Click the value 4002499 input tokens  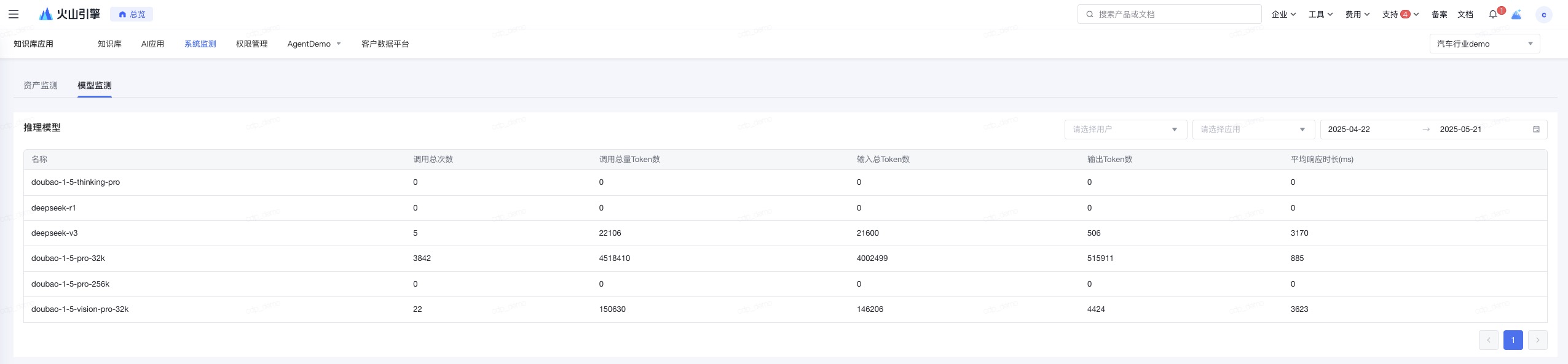[x=872, y=258]
